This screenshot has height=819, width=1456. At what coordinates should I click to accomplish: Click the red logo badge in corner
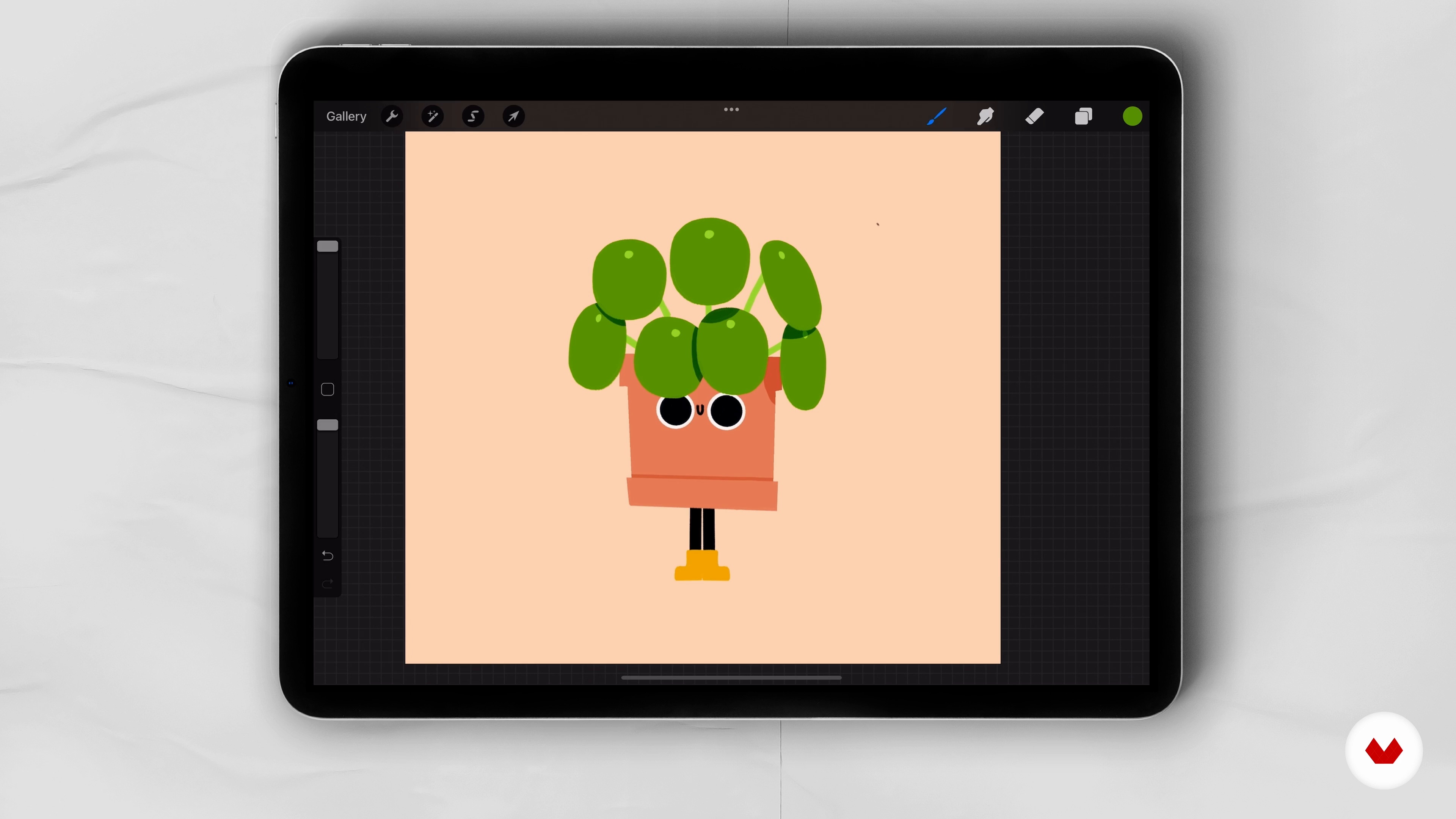1384,751
